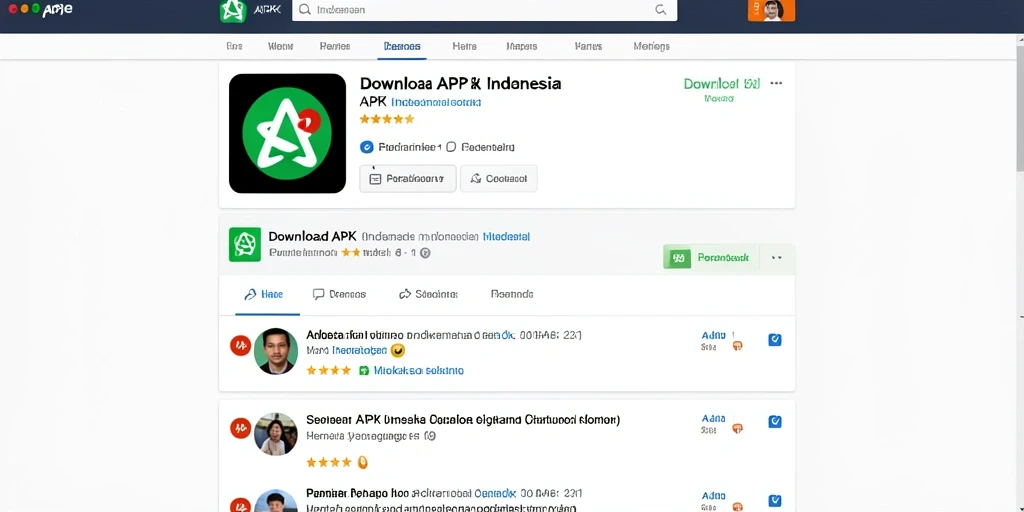Click the orange coin icon after the Seoteat review's stars
1024x512 pixels.
(x=363, y=462)
